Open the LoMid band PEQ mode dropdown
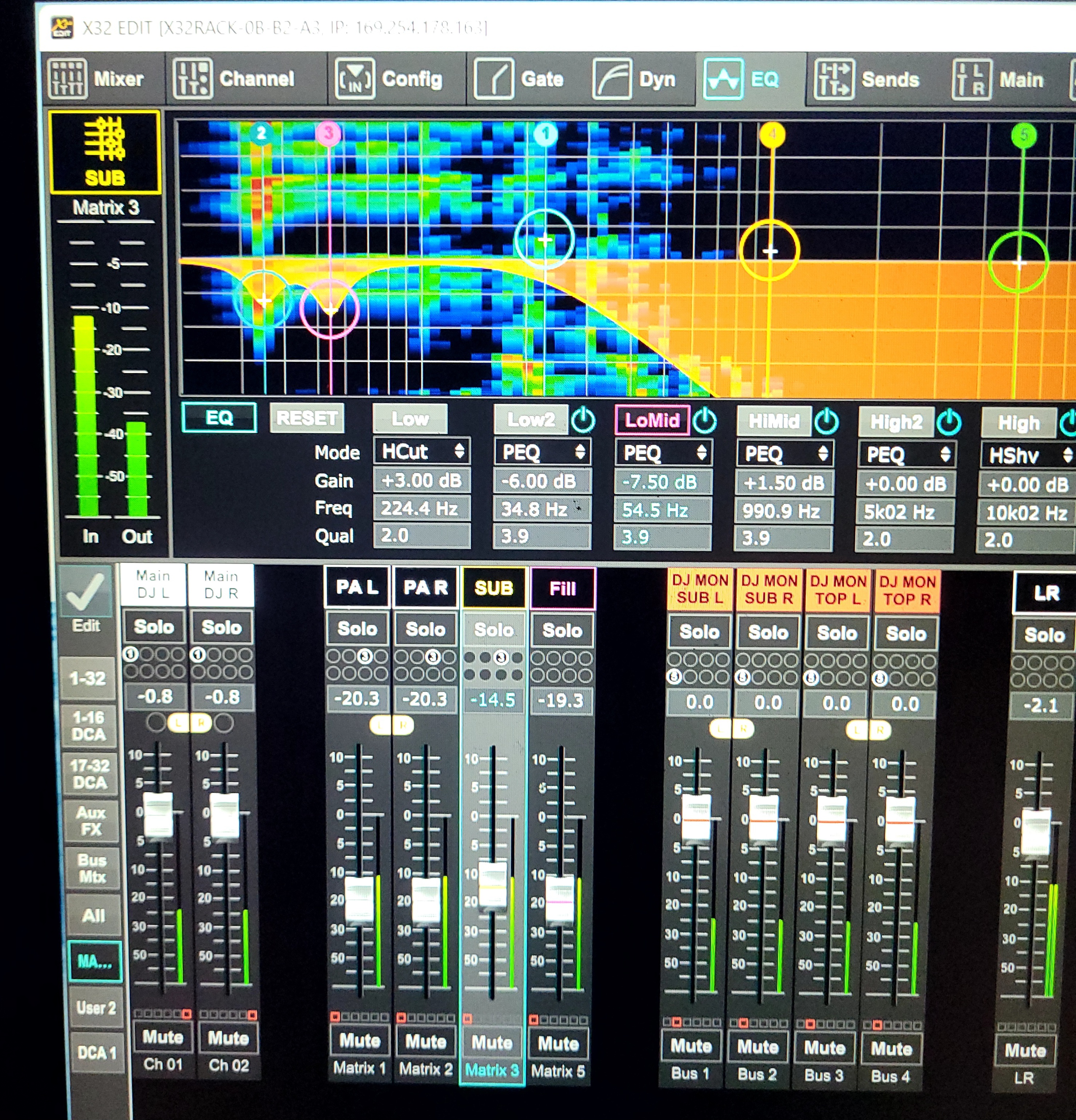Image resolution: width=1076 pixels, height=1120 pixels. coord(663,453)
